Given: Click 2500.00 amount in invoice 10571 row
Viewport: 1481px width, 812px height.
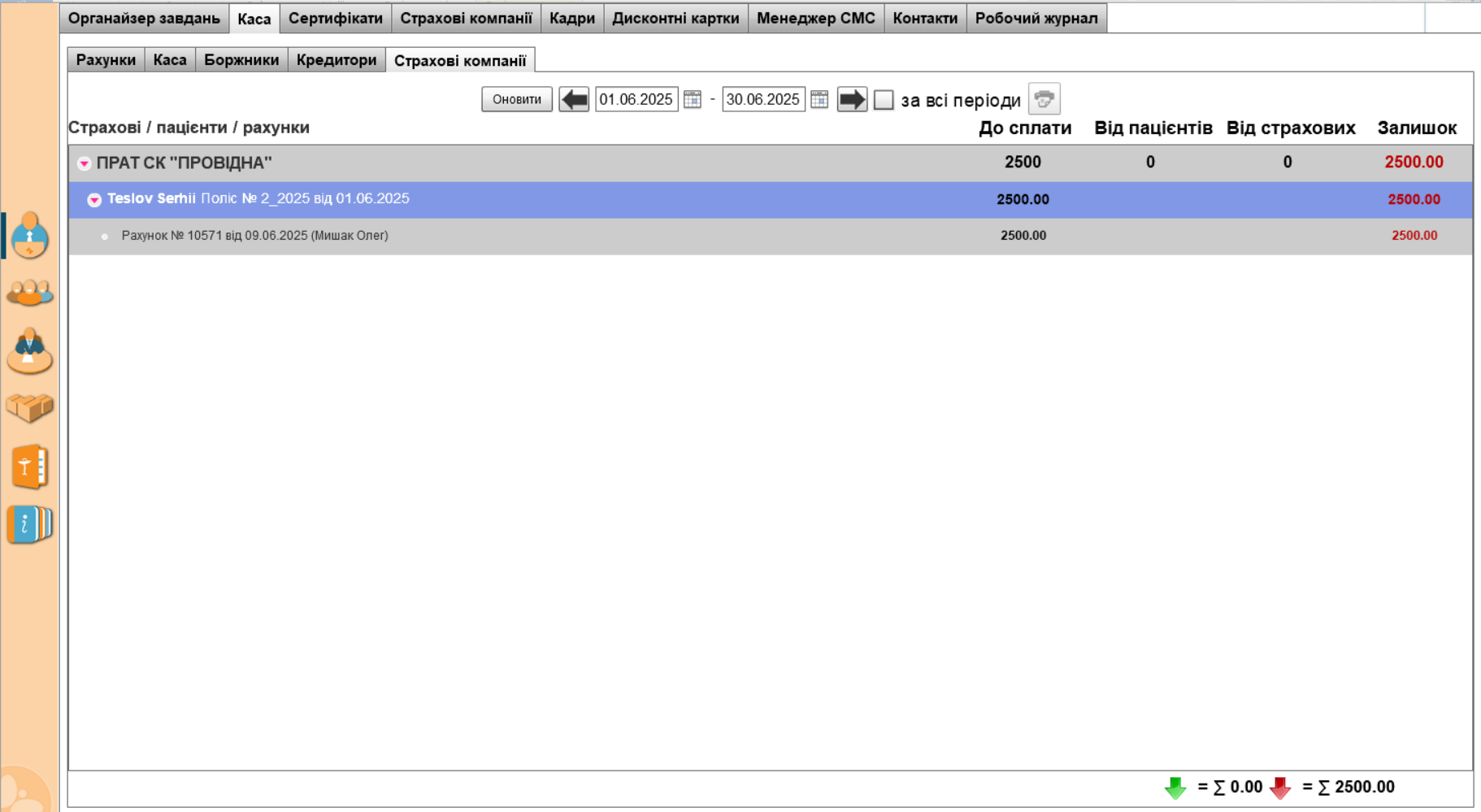Looking at the screenshot, I should click(1023, 236).
